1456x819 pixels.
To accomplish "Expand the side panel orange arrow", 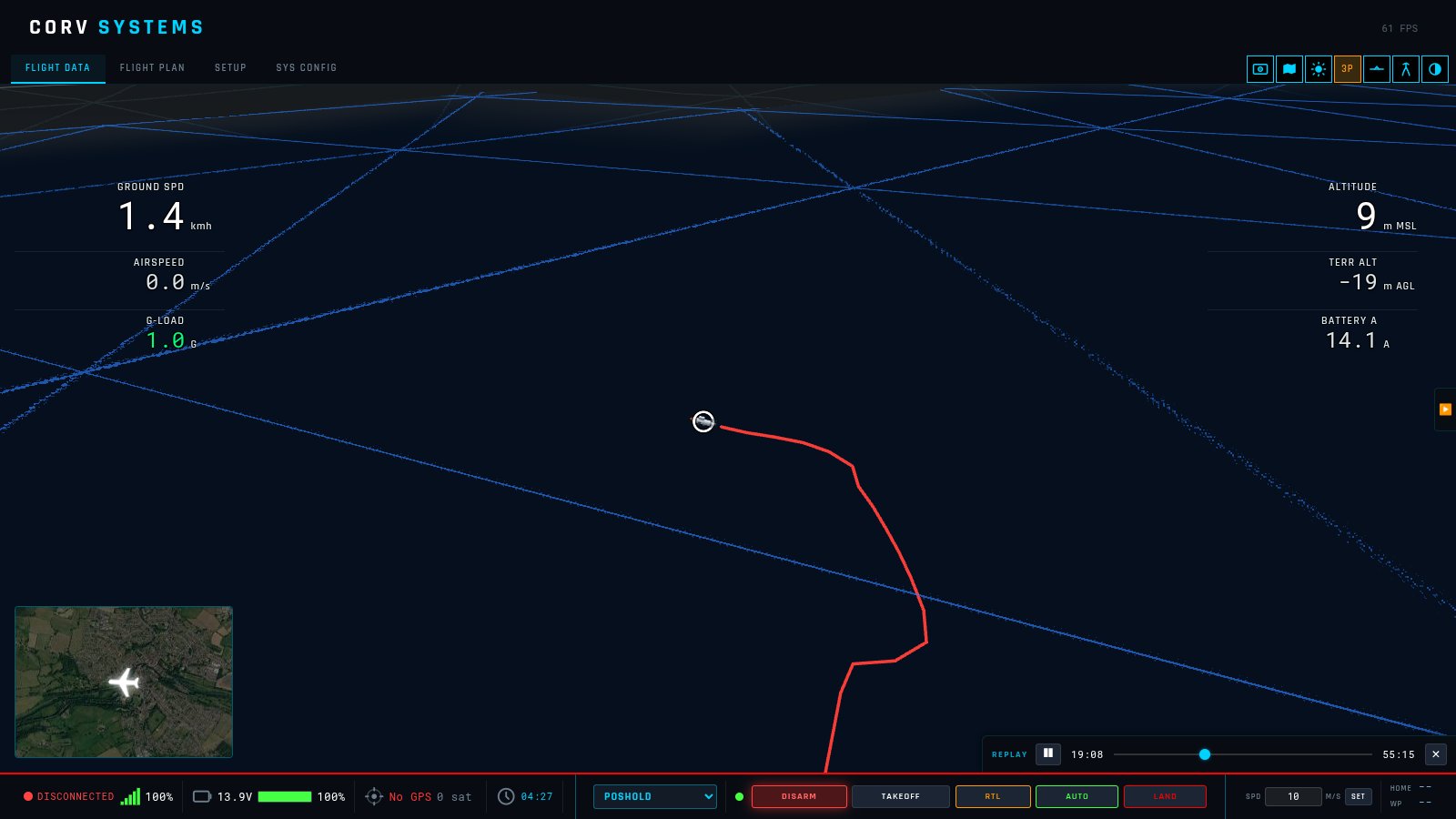I will (x=1445, y=409).
